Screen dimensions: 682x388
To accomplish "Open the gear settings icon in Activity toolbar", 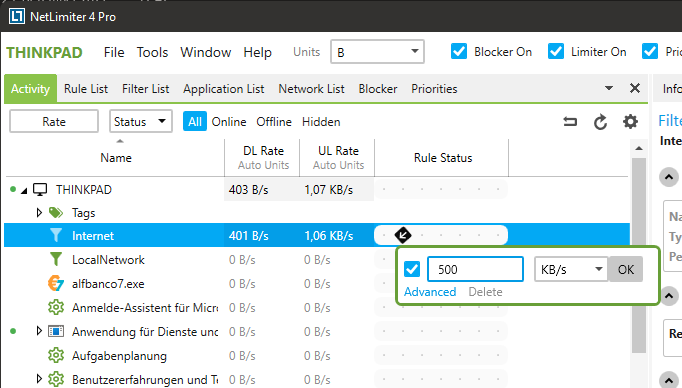I will click(x=630, y=122).
